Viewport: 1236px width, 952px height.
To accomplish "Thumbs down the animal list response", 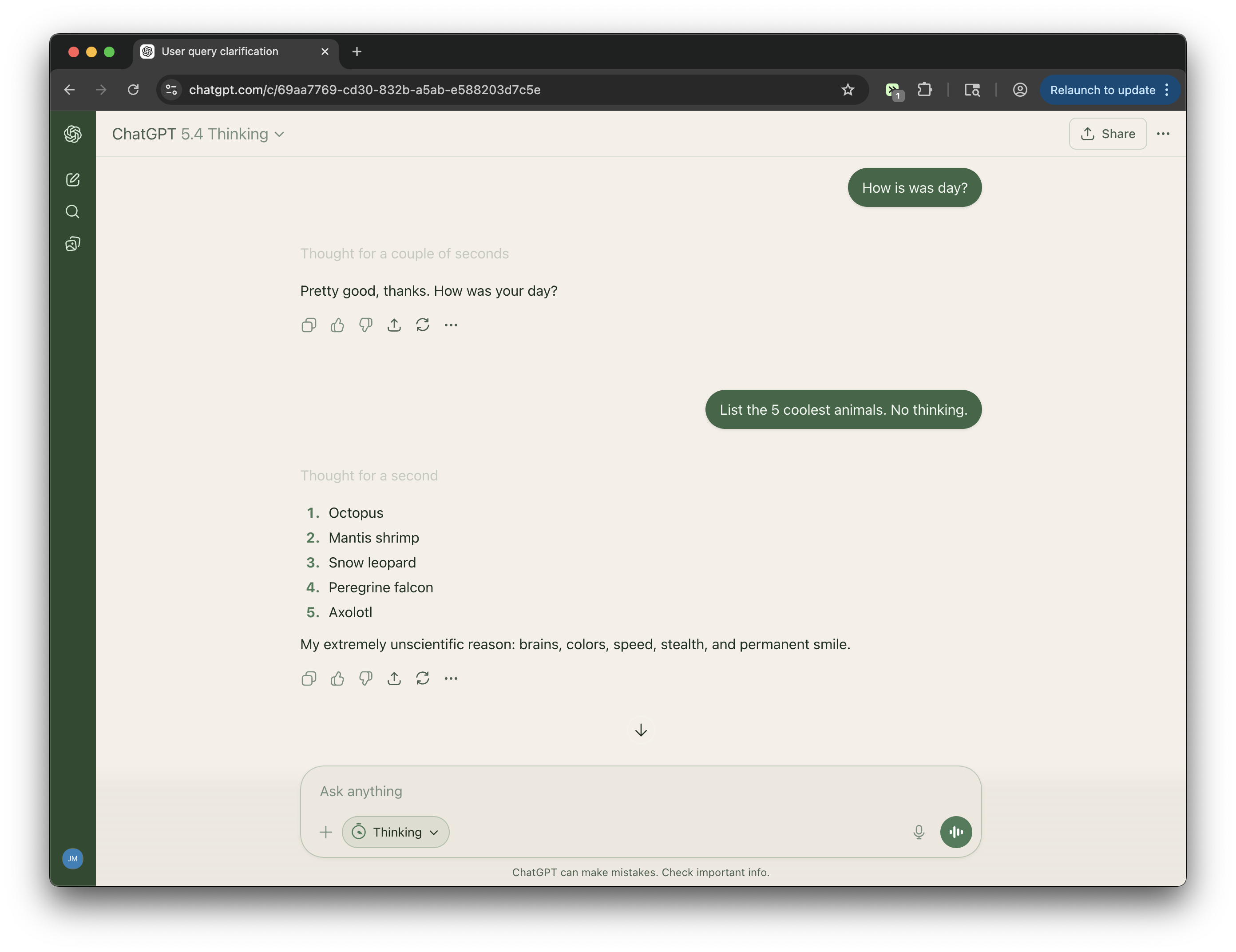I will (365, 678).
